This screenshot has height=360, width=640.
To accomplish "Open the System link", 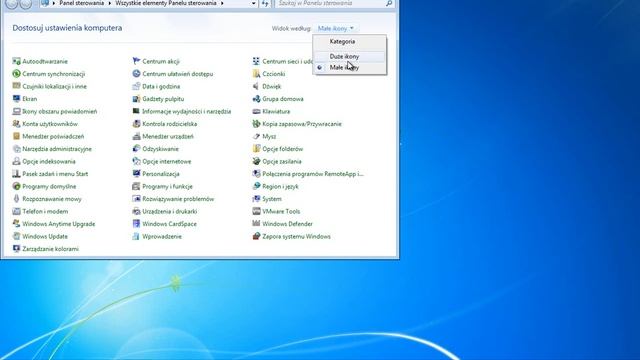I will click(x=272, y=199).
